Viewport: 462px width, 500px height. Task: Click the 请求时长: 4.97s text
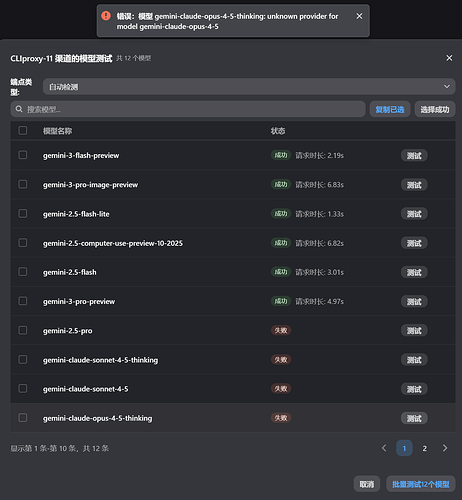pos(319,301)
